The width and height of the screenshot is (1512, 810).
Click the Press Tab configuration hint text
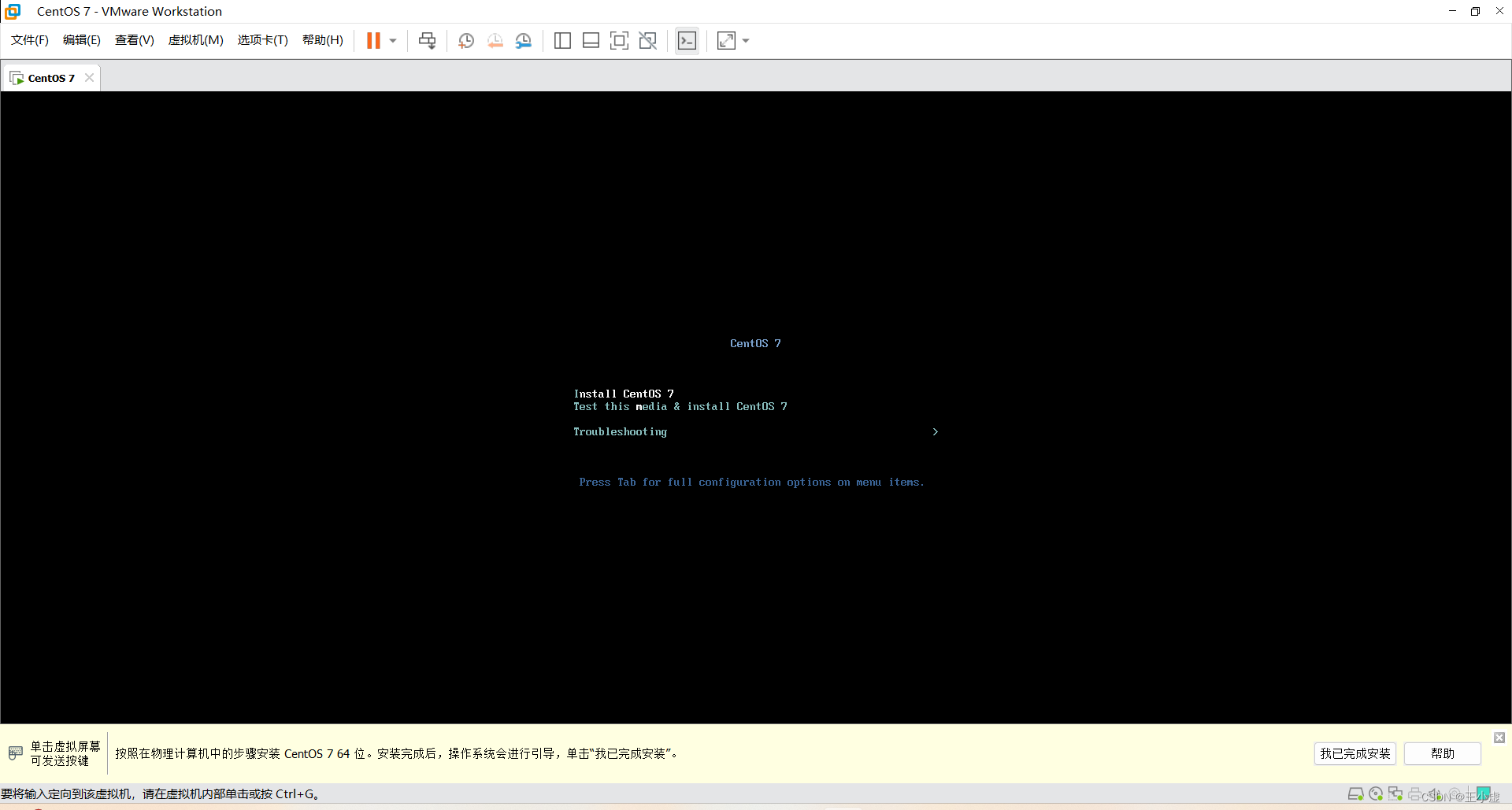point(751,482)
